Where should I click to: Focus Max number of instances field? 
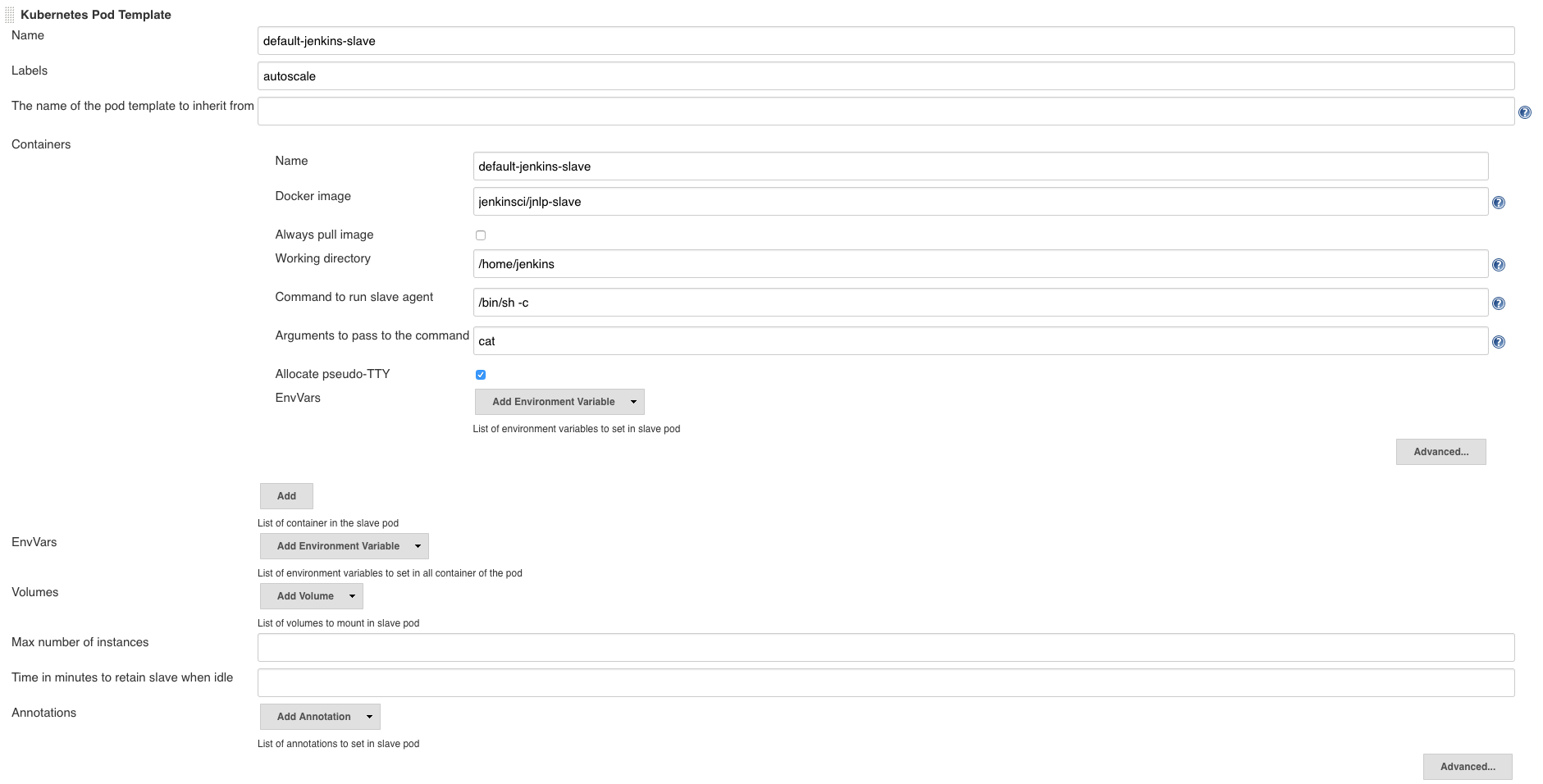[886, 648]
